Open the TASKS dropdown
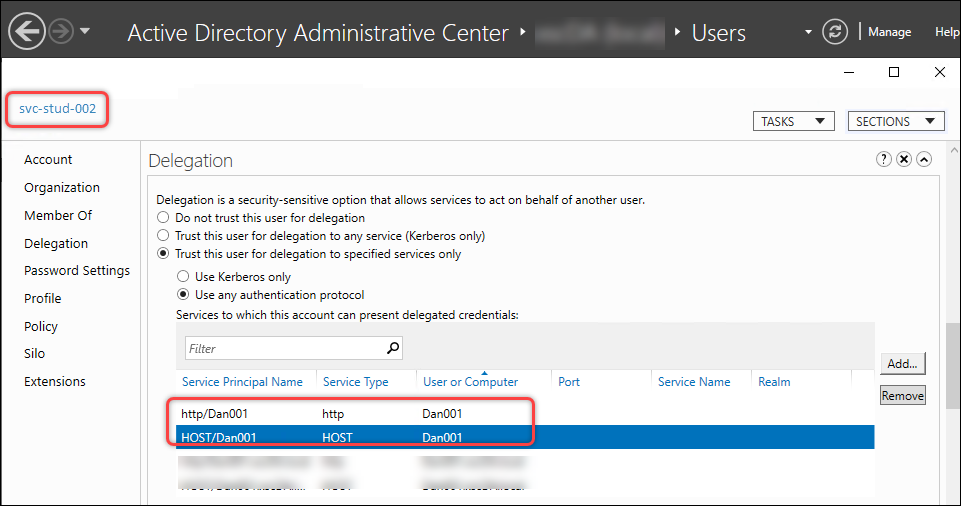 click(x=793, y=121)
